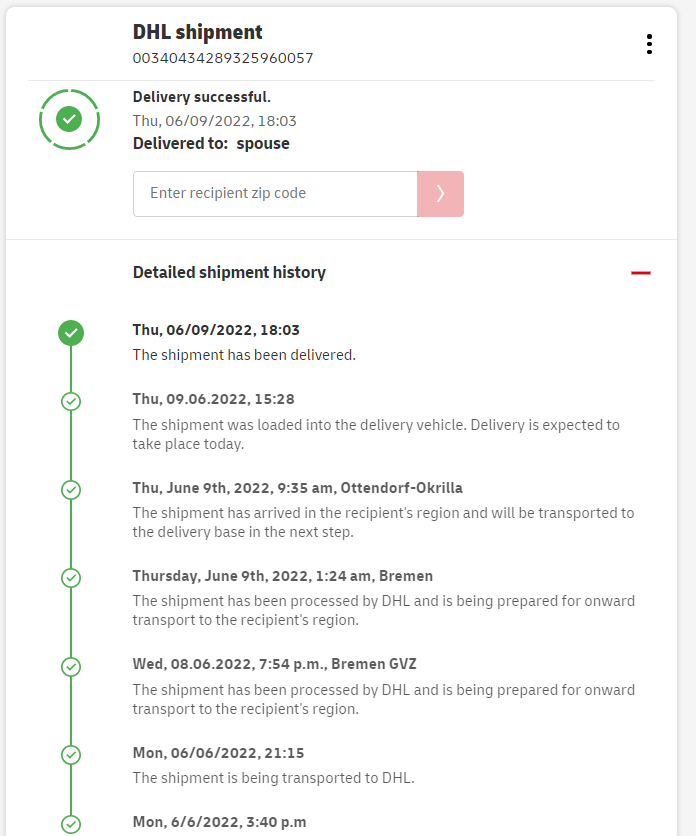The image size is (696, 836).
Task: Open the three-dot shipment options menu
Action: click(649, 44)
